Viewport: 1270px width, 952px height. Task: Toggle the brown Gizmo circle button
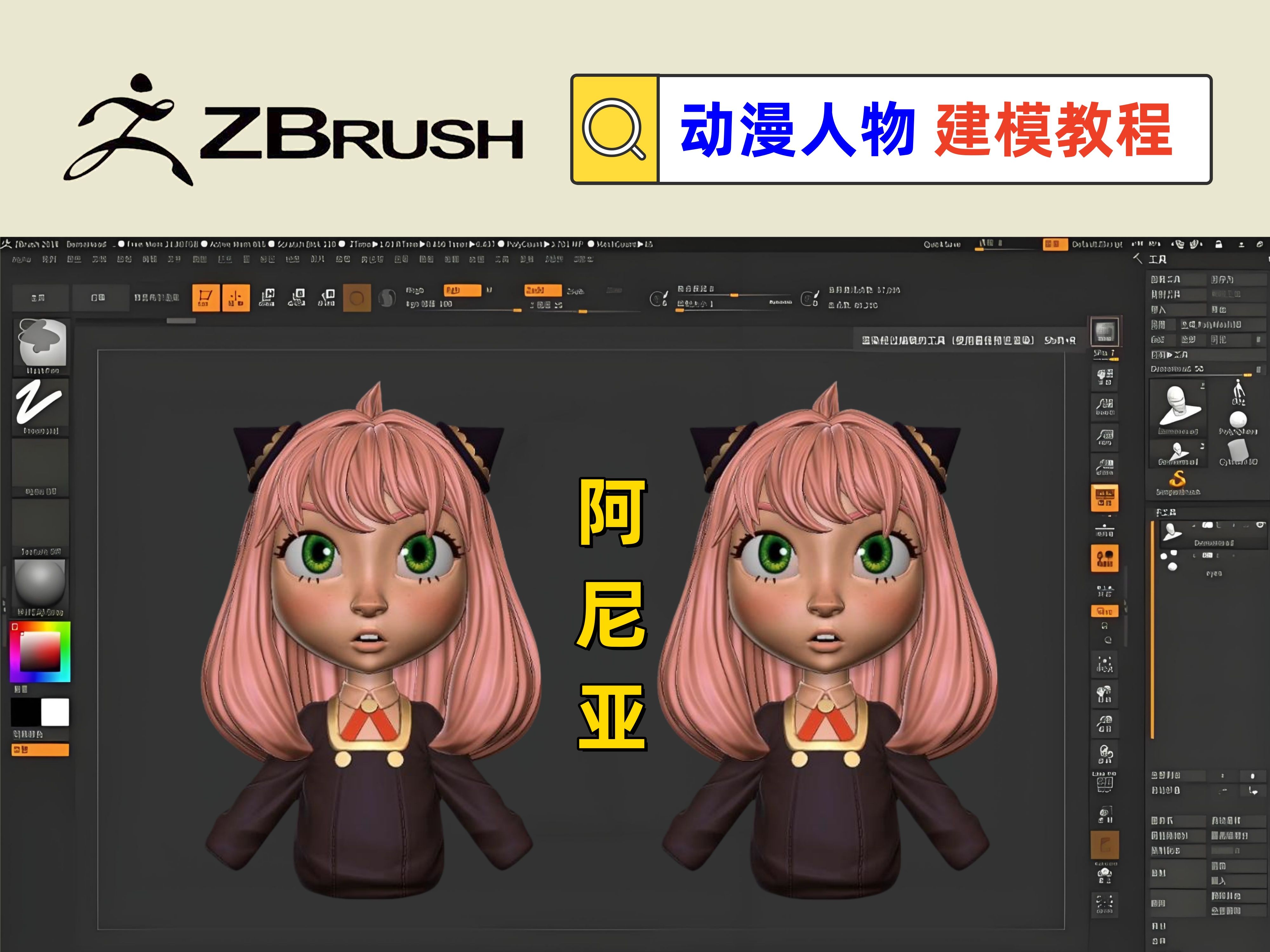[x=357, y=298]
